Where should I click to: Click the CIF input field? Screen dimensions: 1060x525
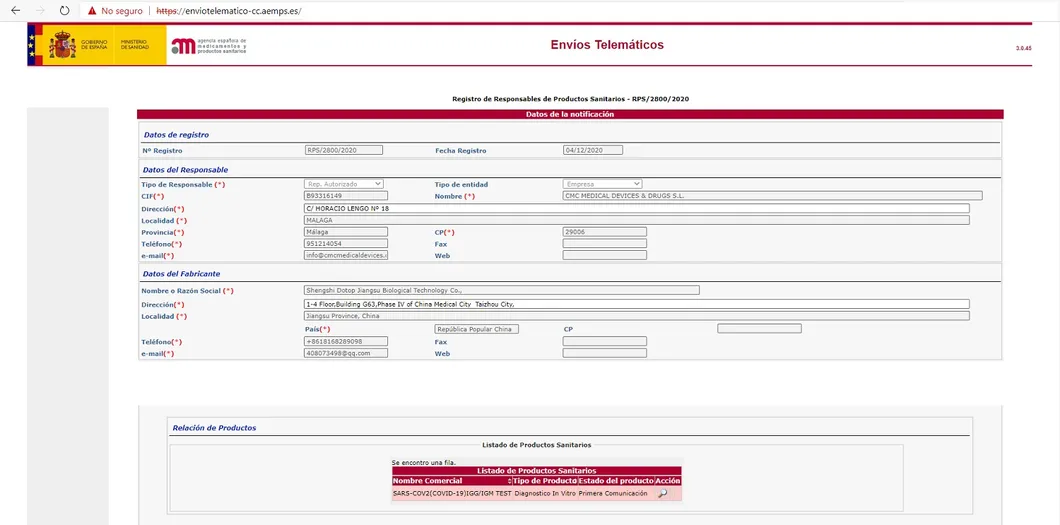345,196
